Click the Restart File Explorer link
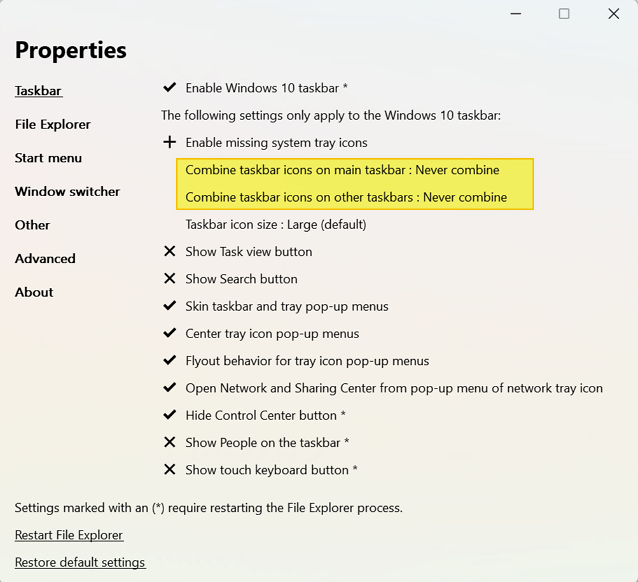 69,535
